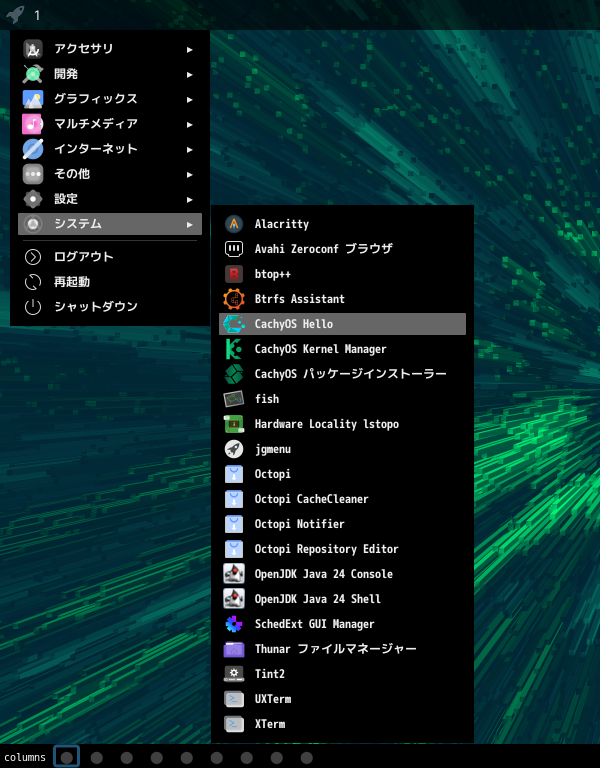Click the 'Tint2' text label

coord(270,674)
